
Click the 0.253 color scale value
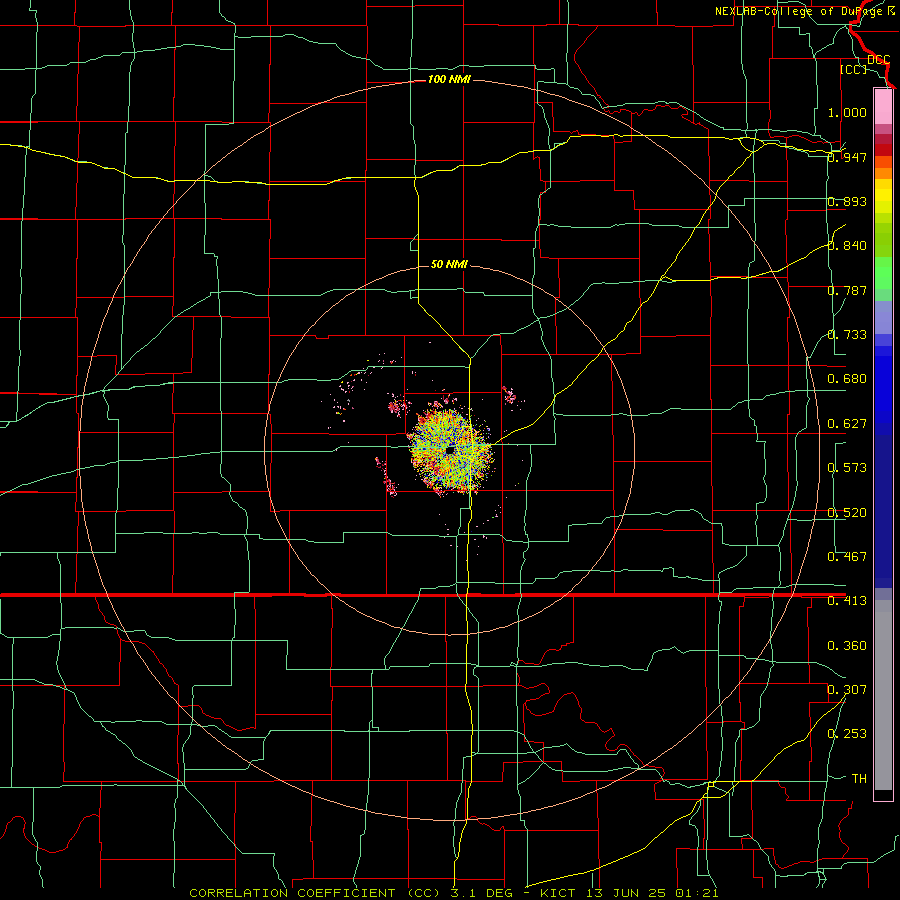pyautogui.click(x=847, y=734)
